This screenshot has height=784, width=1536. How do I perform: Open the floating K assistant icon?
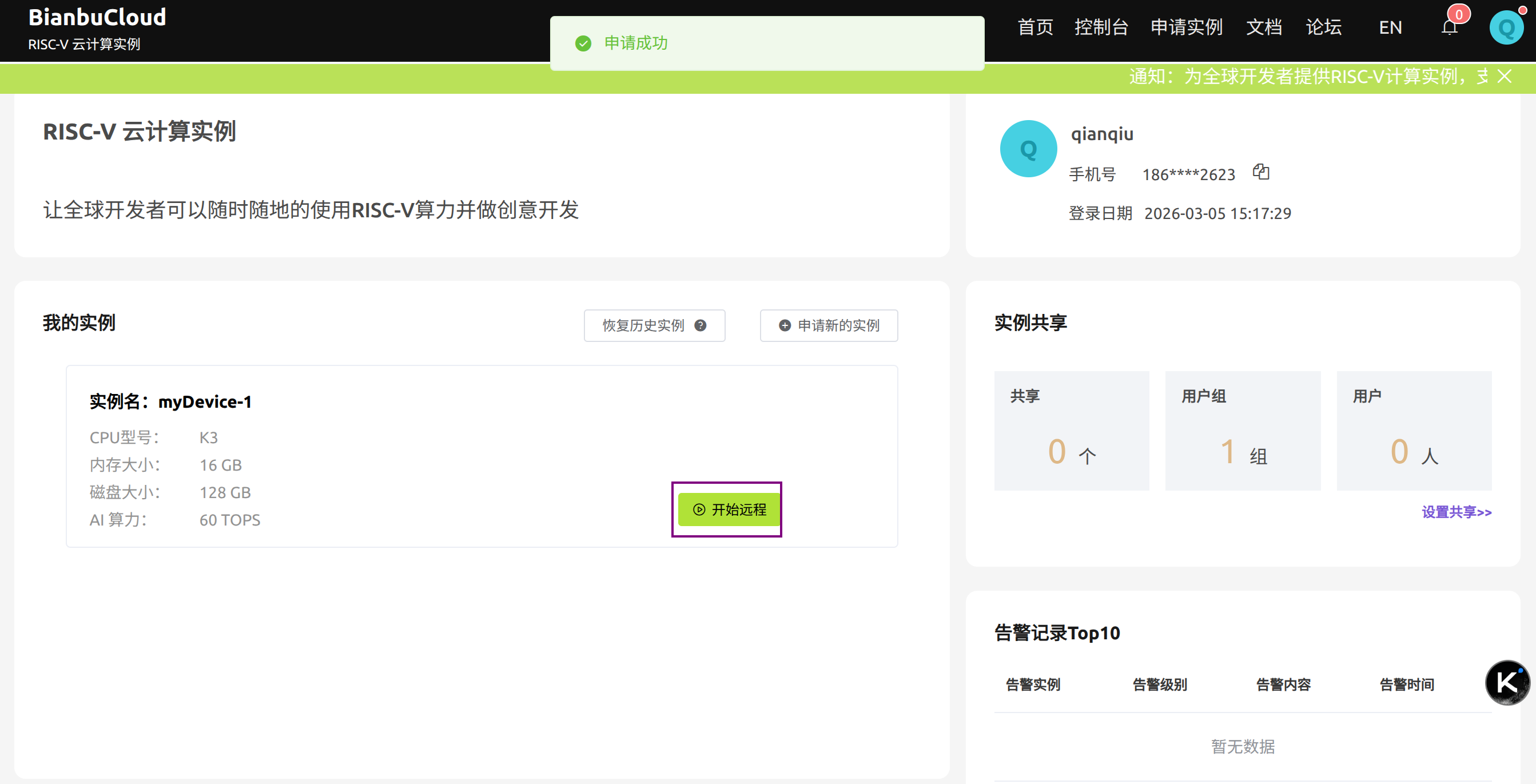click(1507, 683)
